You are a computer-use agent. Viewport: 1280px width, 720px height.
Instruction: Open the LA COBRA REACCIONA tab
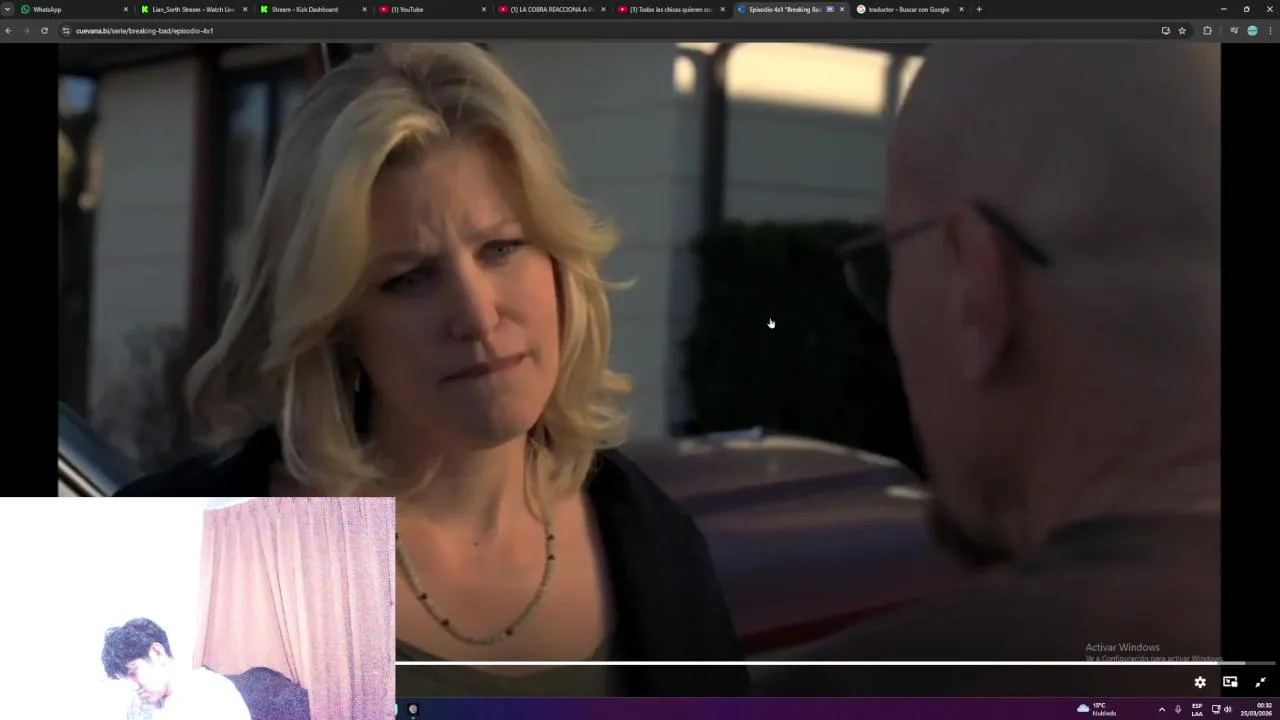pos(551,9)
